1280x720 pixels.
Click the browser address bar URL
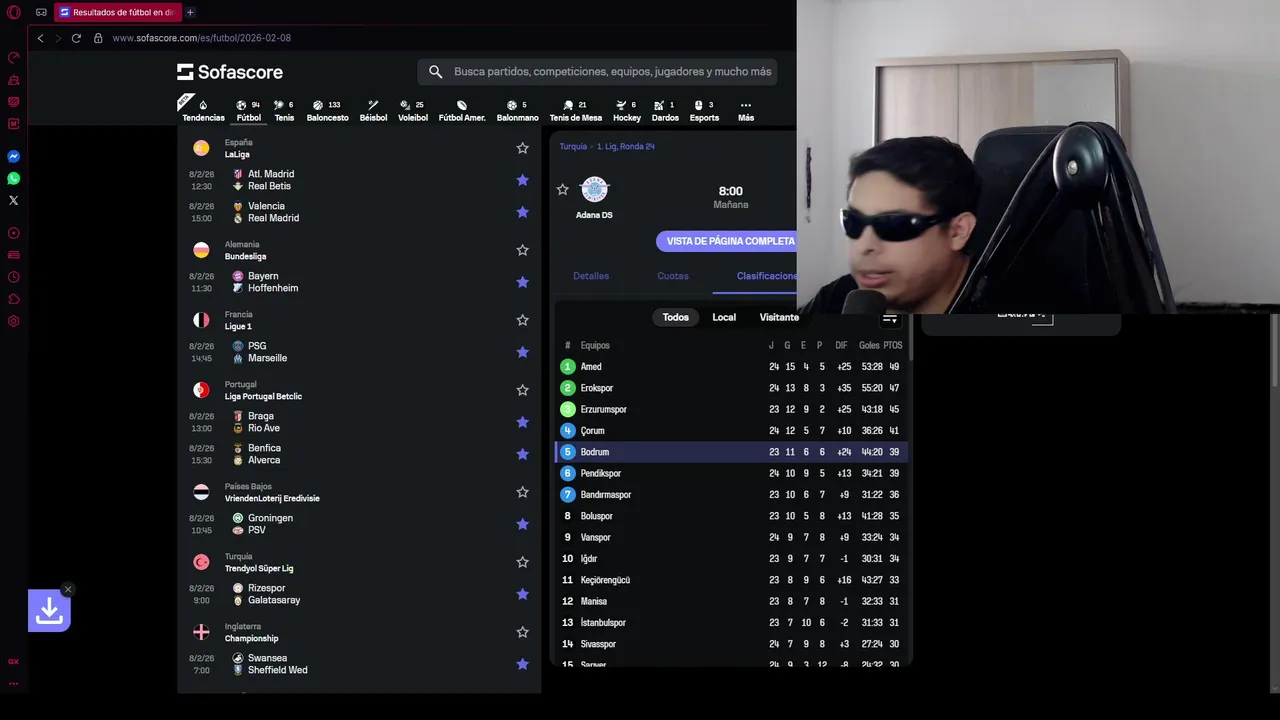click(x=201, y=38)
